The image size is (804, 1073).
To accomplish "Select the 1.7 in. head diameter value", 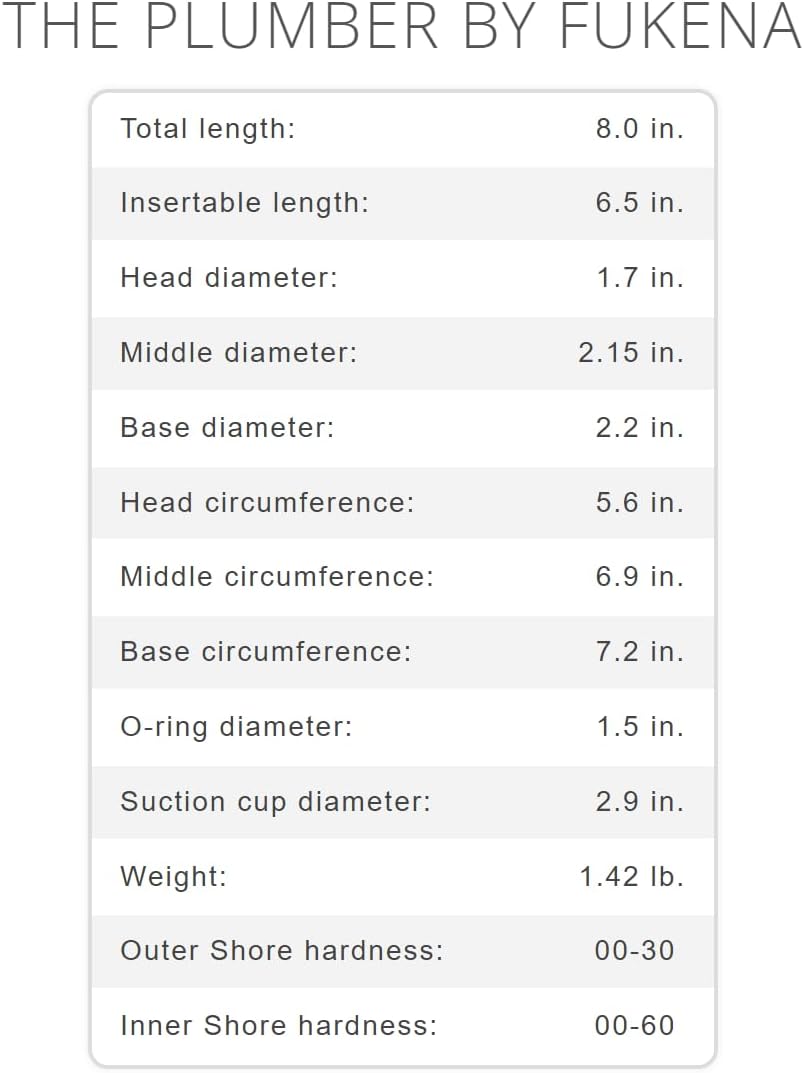I will pos(640,278).
